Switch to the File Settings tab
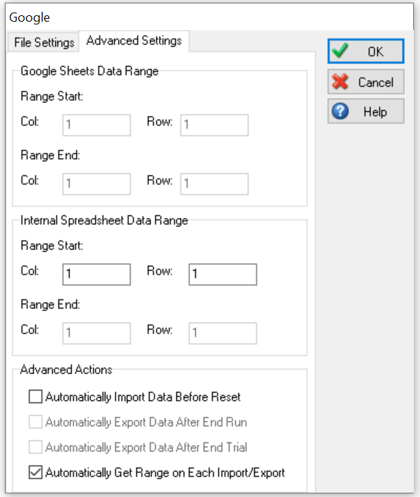Viewport: 420px width, 497px height. click(x=44, y=42)
